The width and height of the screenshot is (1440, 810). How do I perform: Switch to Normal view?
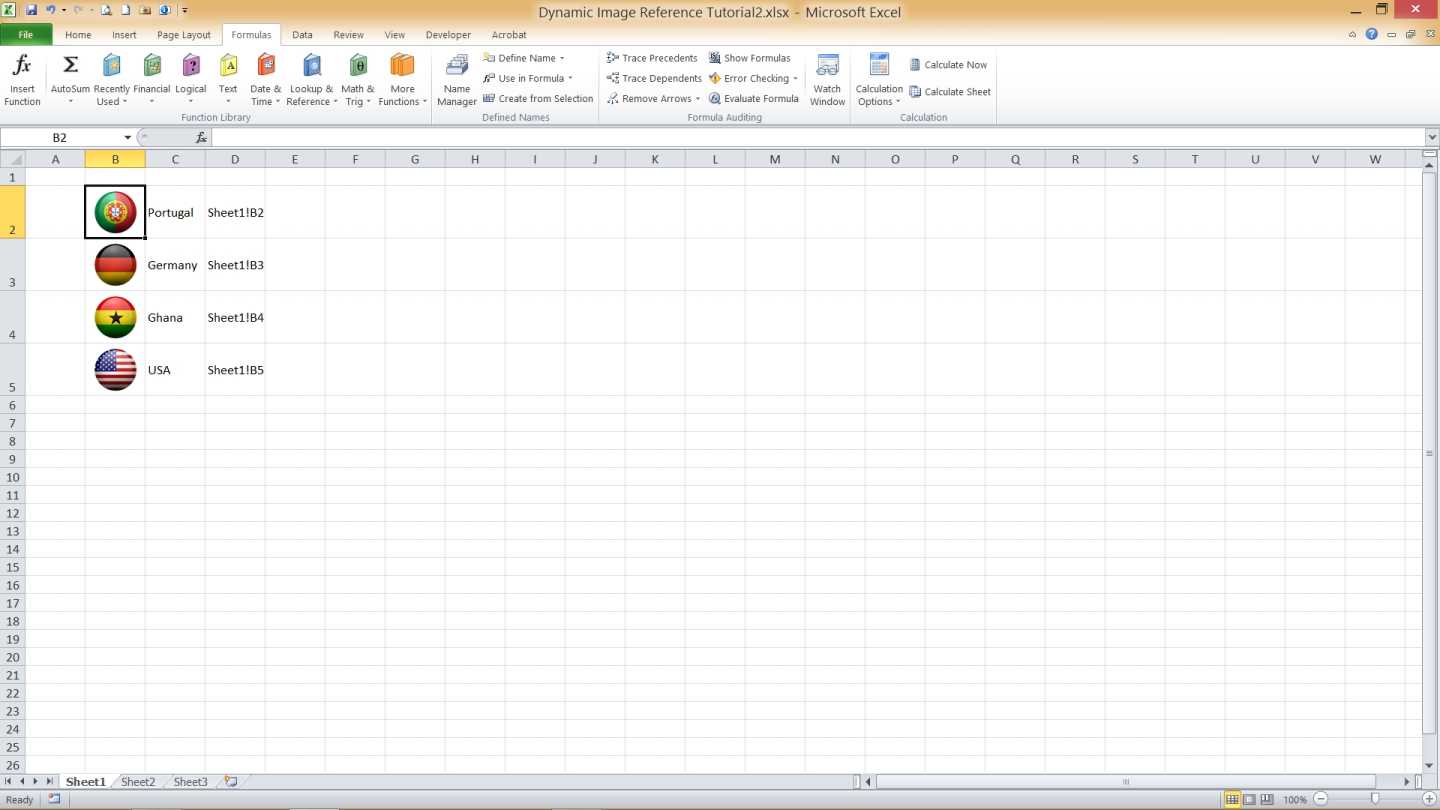click(1232, 799)
